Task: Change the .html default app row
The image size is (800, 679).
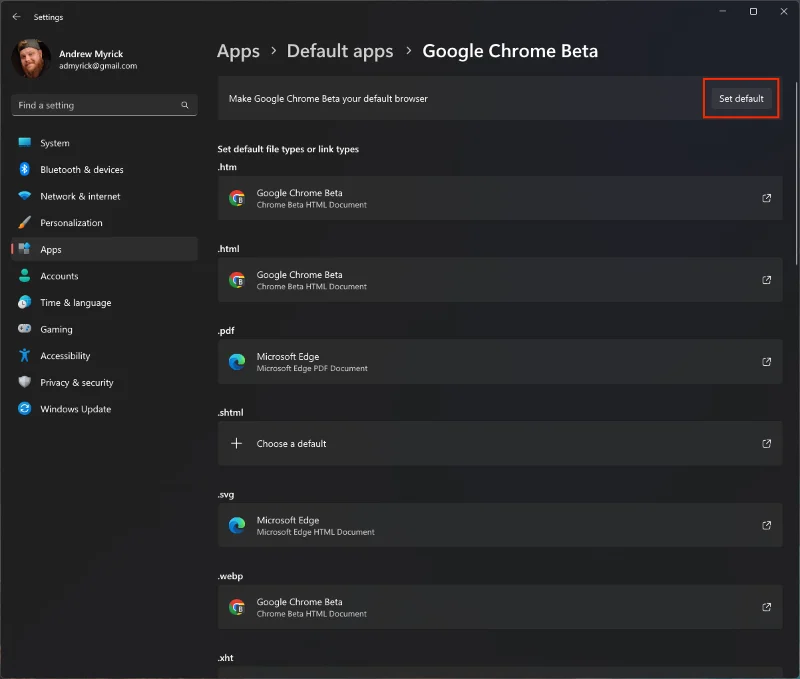Action: 500,280
